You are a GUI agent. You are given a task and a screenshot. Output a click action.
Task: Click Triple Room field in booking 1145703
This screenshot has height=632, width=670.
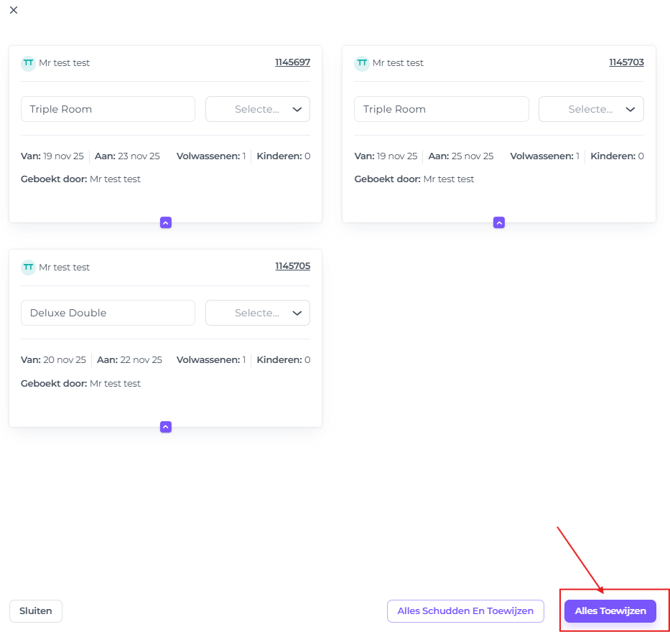(441, 109)
